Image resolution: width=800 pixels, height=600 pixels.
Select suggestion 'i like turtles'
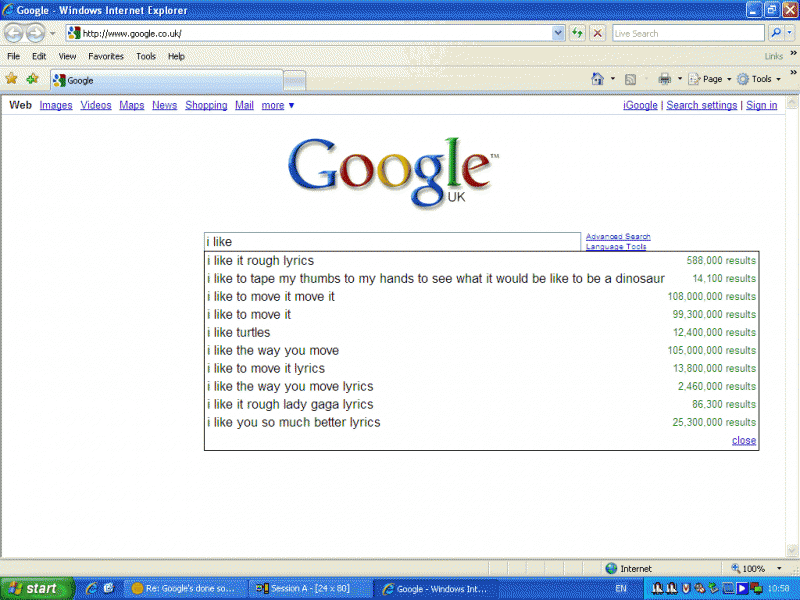[482, 333]
